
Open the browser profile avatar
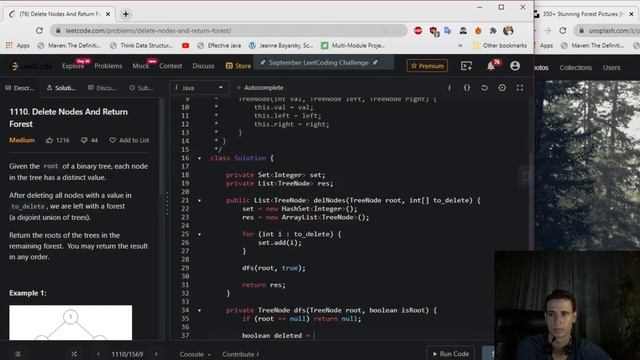point(508,31)
